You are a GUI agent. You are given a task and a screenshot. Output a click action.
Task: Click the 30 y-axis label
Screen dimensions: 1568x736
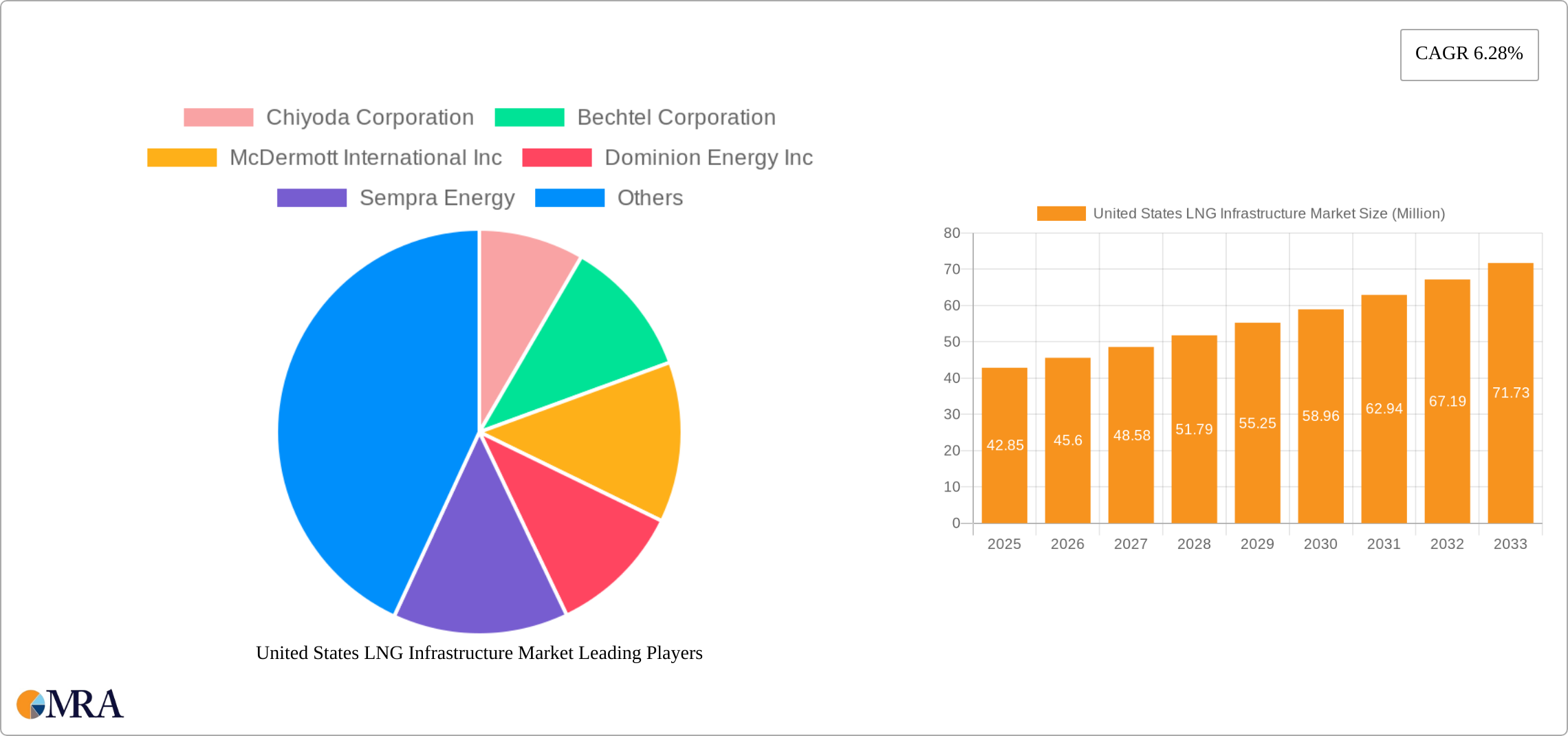pos(952,415)
